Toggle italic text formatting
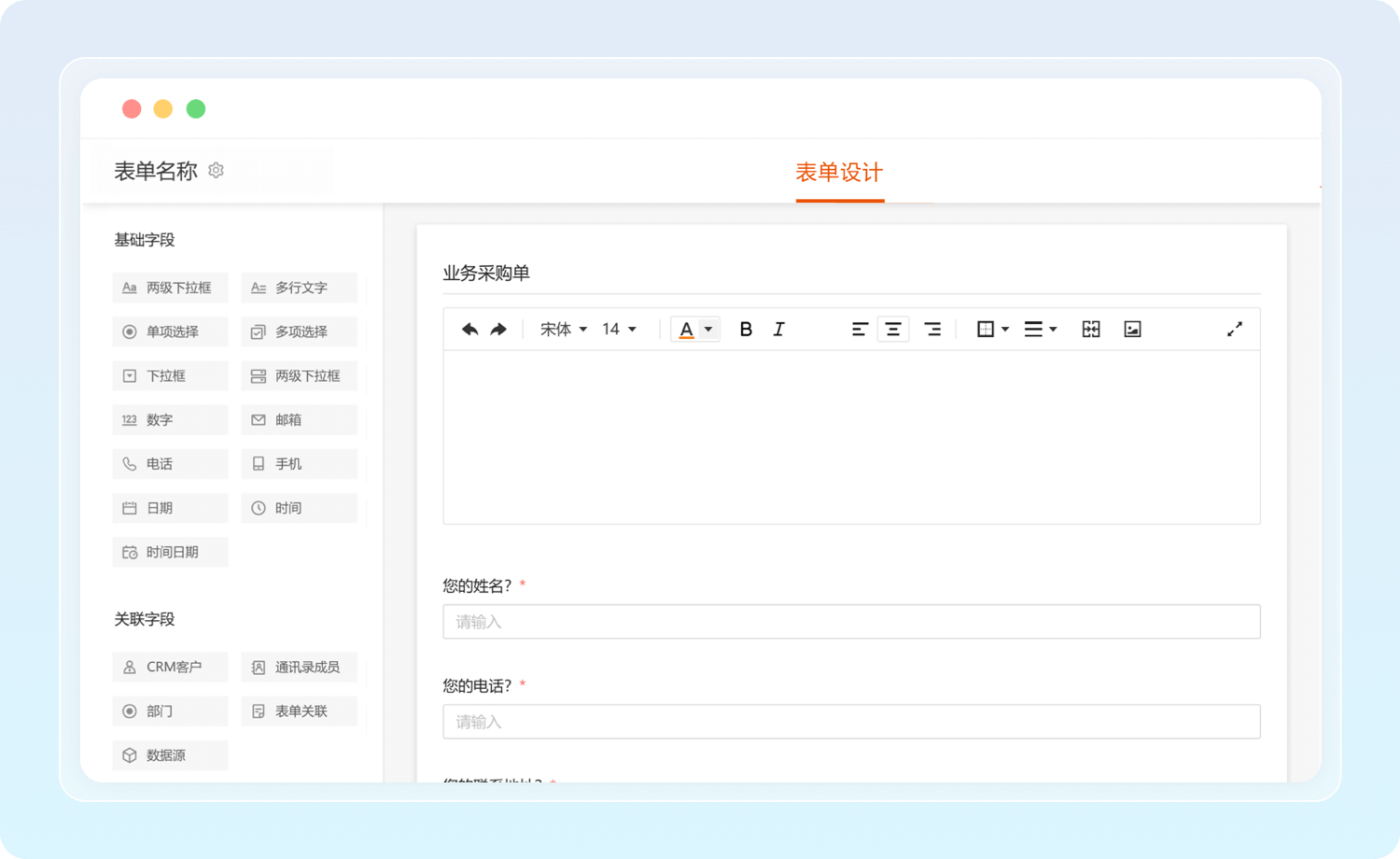The width and height of the screenshot is (1400, 859). (778, 330)
